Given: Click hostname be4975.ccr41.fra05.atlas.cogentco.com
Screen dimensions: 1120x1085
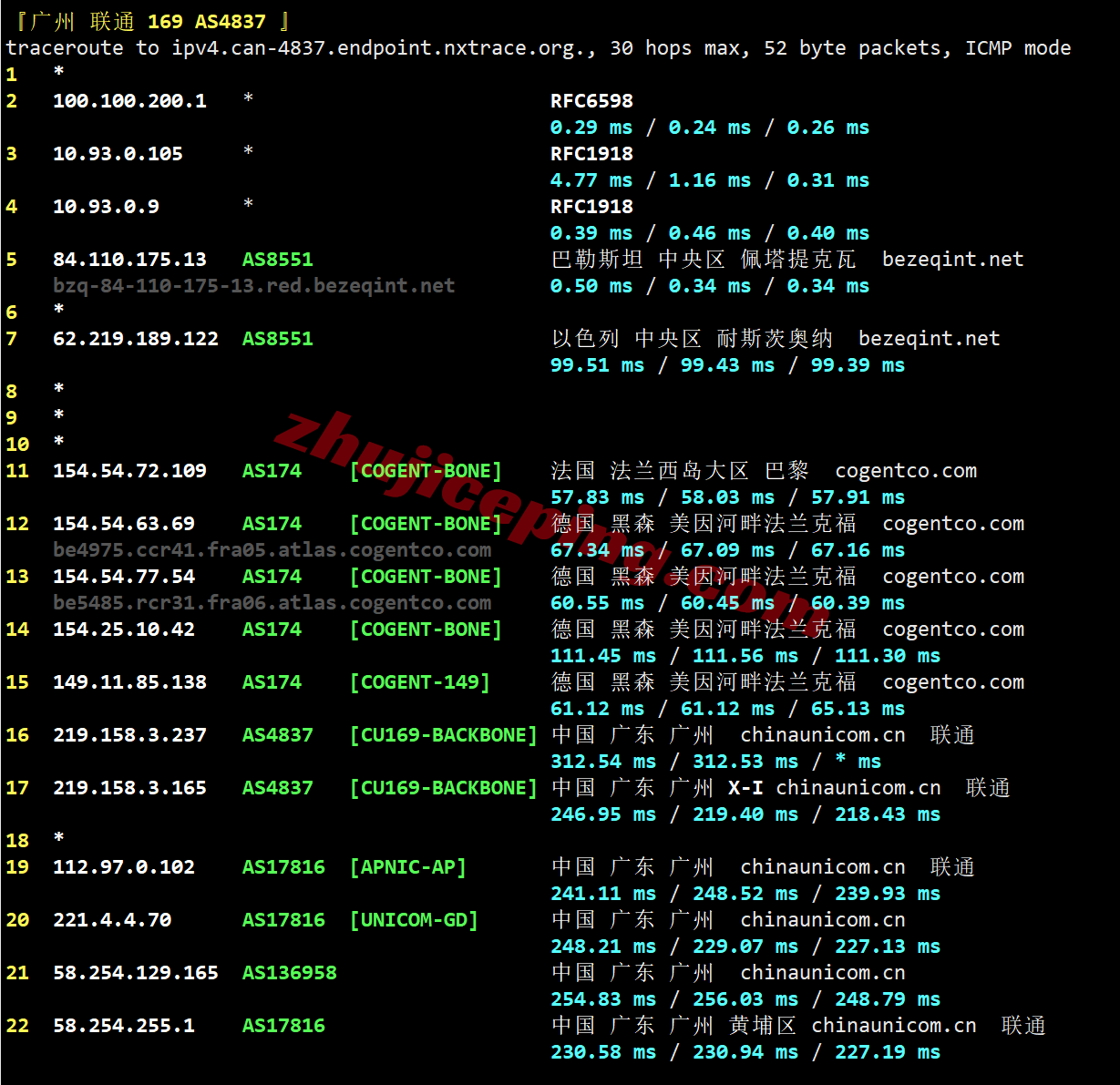Looking at the screenshot, I should click(272, 550).
